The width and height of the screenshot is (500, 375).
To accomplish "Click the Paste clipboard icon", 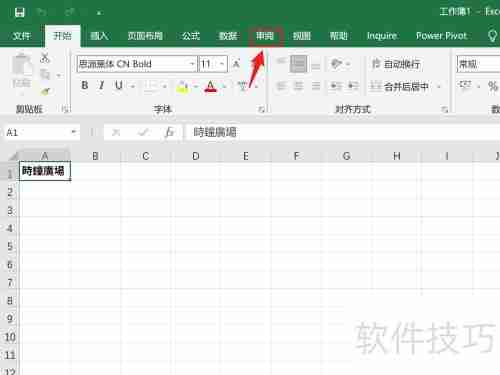I will tap(22, 66).
